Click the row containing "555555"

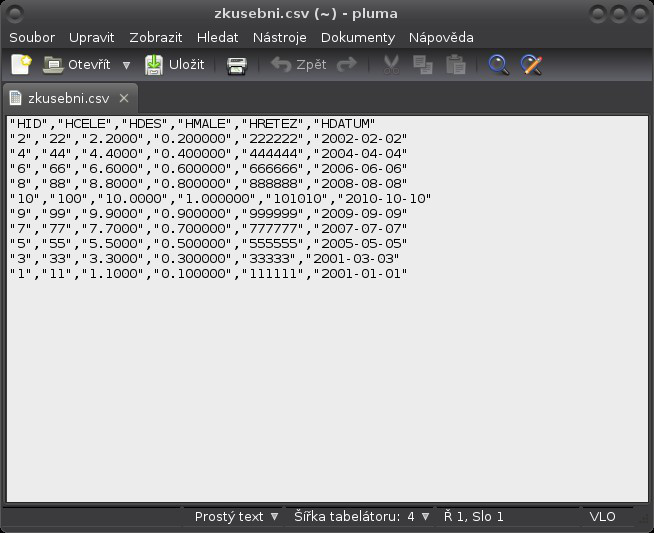click(208, 244)
